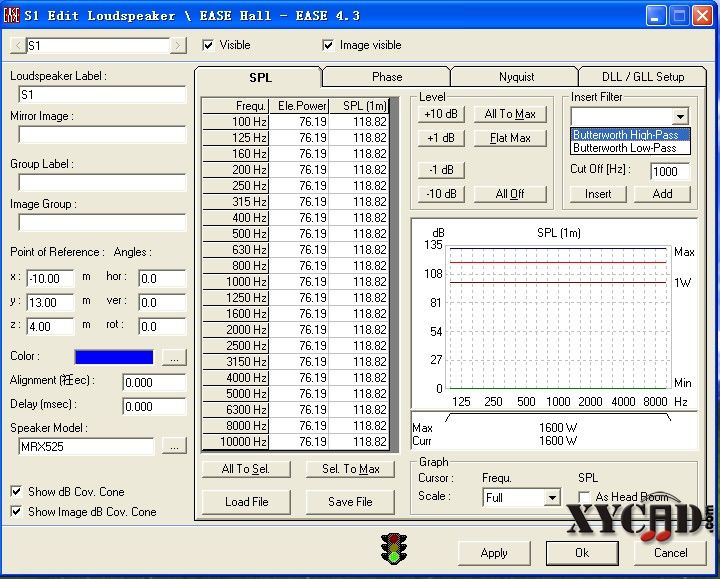Disable Show Image dB Cov. Cone
This screenshot has height=579, width=720.
(x=16, y=511)
